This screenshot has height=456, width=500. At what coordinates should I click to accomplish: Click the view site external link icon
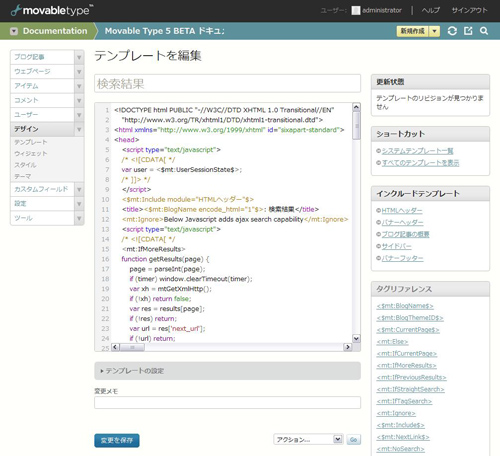point(468,31)
